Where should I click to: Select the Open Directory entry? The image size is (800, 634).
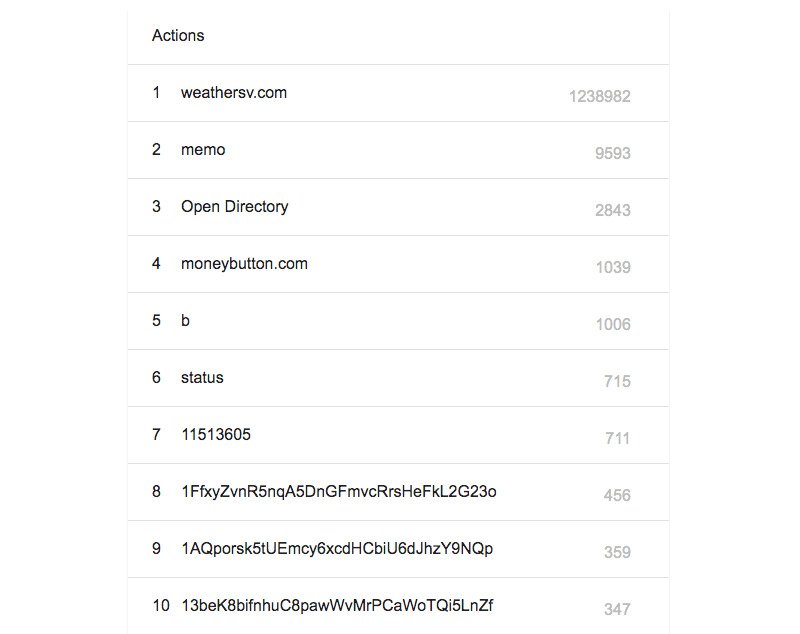coord(234,207)
